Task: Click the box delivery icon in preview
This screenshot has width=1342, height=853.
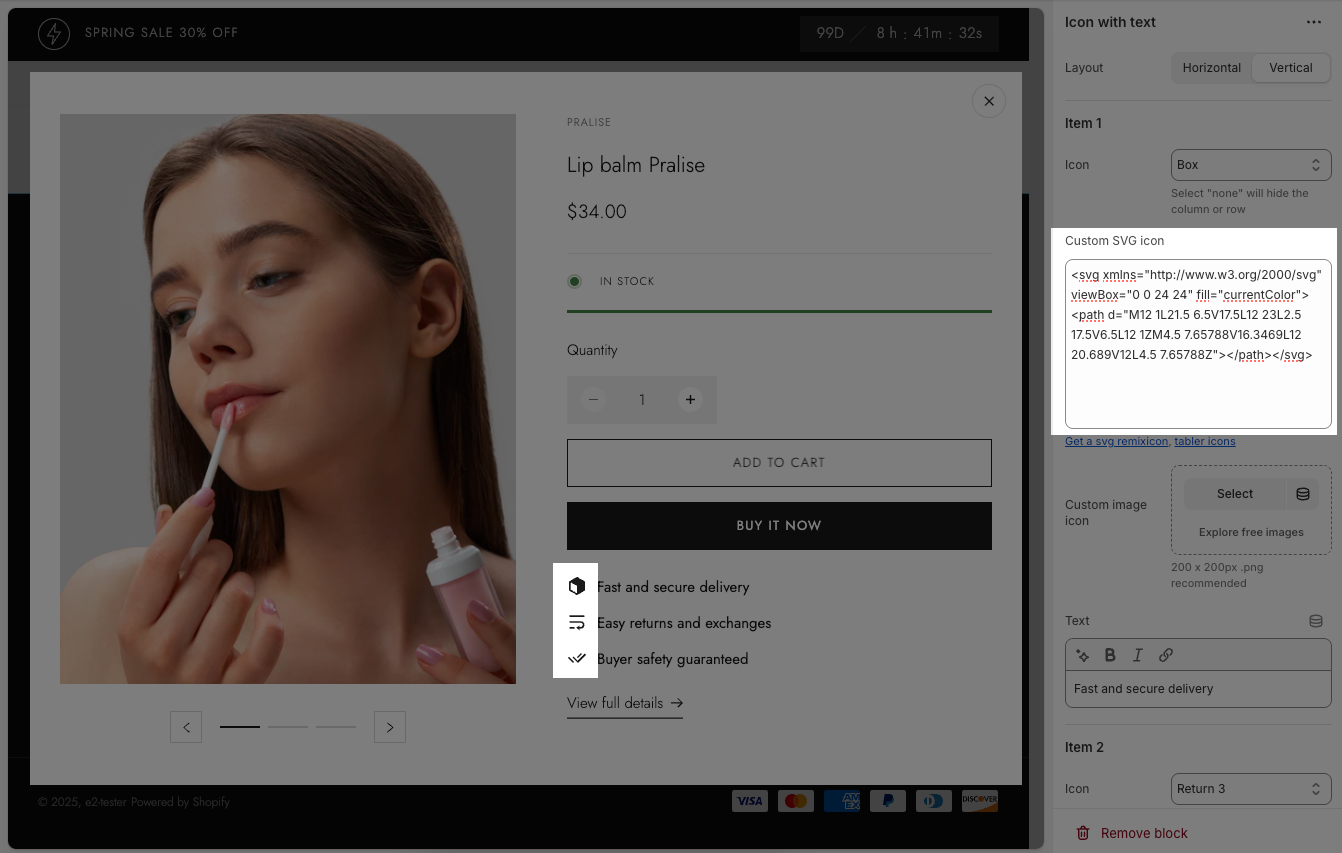Action: pyautogui.click(x=576, y=586)
